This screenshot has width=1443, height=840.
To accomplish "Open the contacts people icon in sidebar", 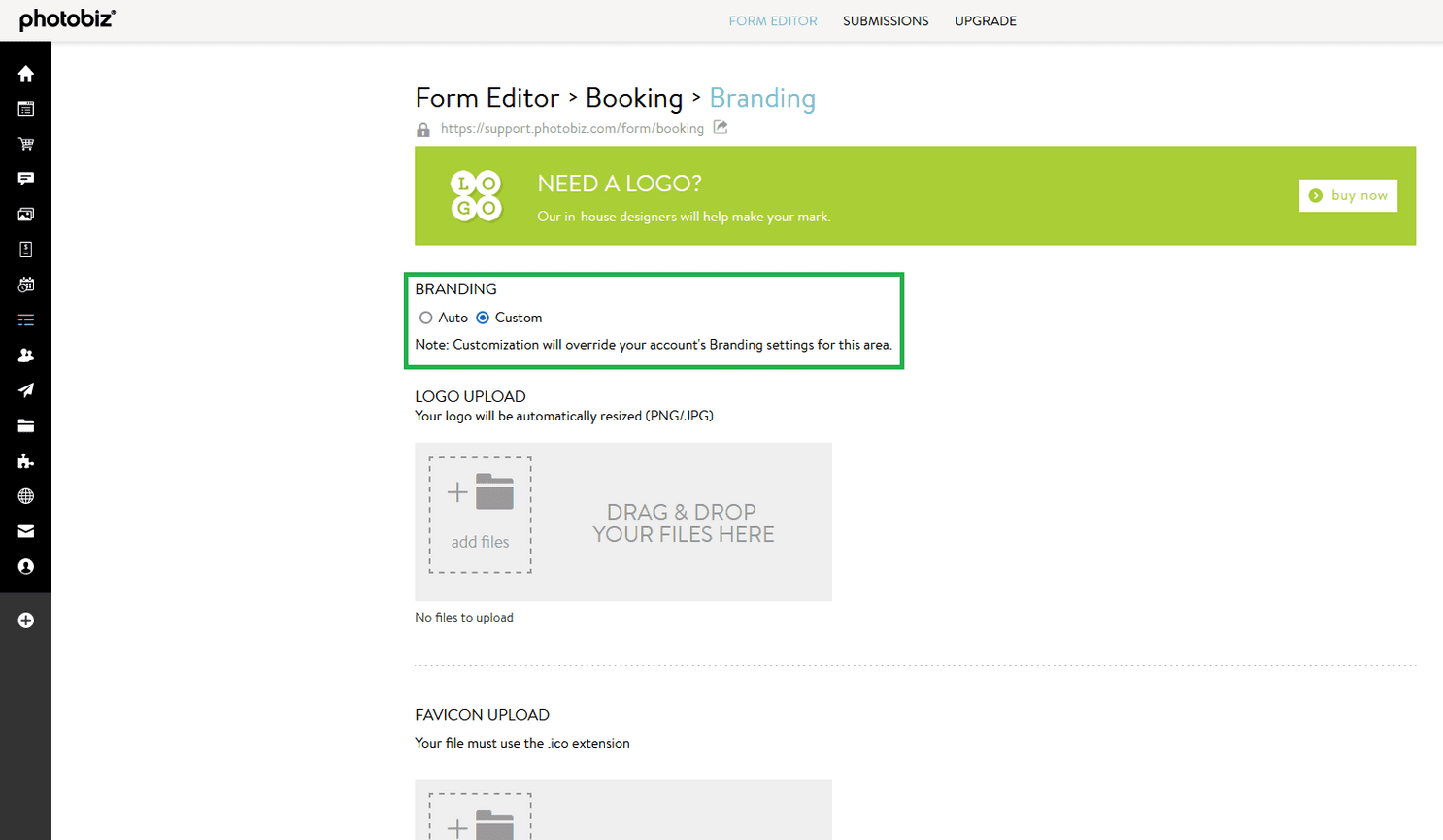I will (25, 354).
